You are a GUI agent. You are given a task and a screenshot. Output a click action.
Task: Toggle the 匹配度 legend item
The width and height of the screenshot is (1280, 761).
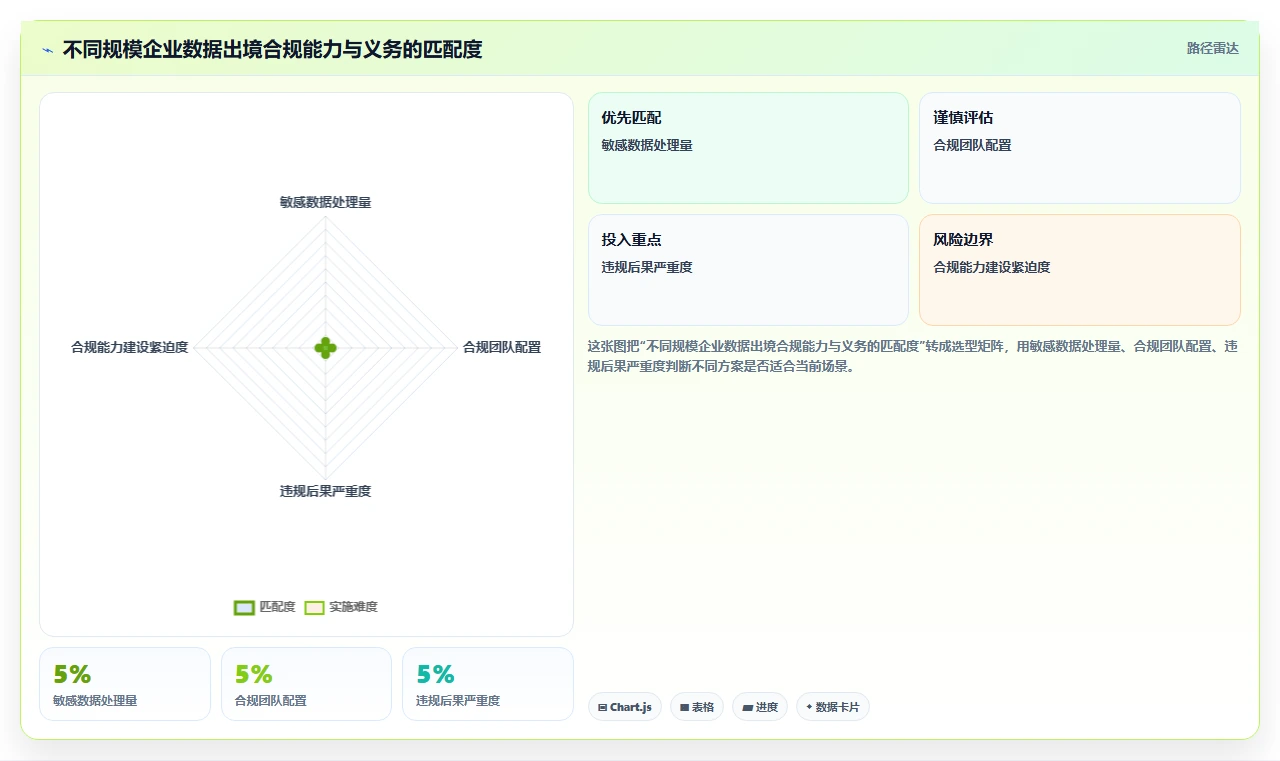(x=265, y=607)
